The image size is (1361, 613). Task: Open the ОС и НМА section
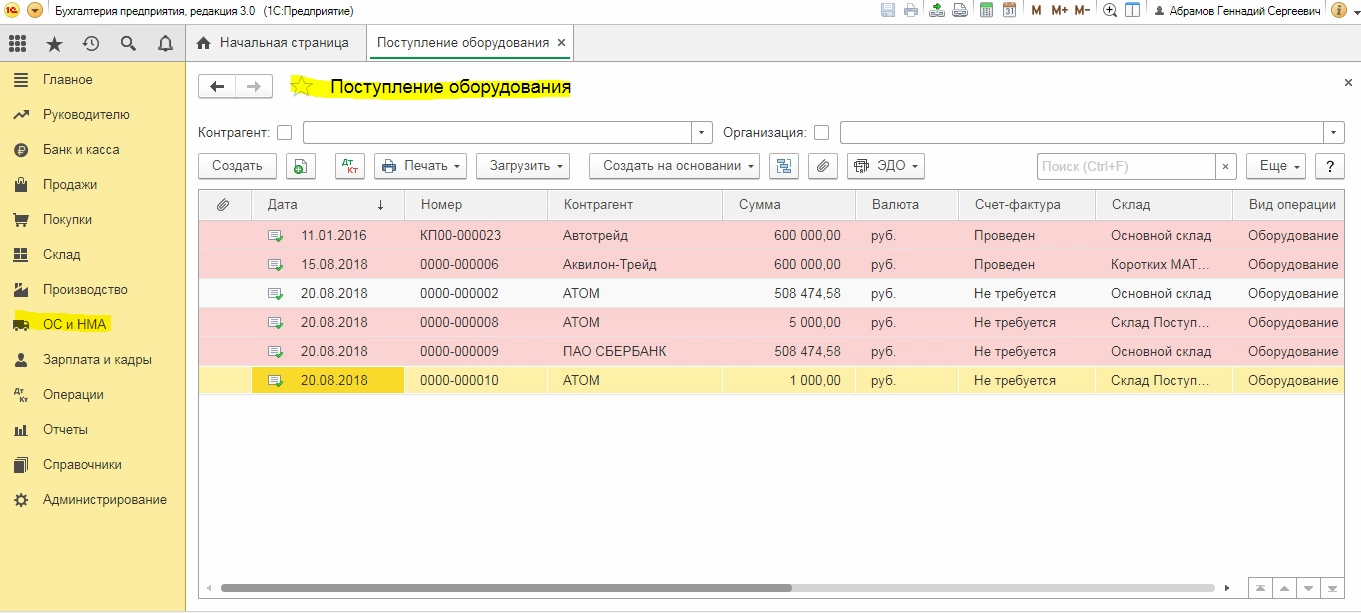(x=75, y=324)
